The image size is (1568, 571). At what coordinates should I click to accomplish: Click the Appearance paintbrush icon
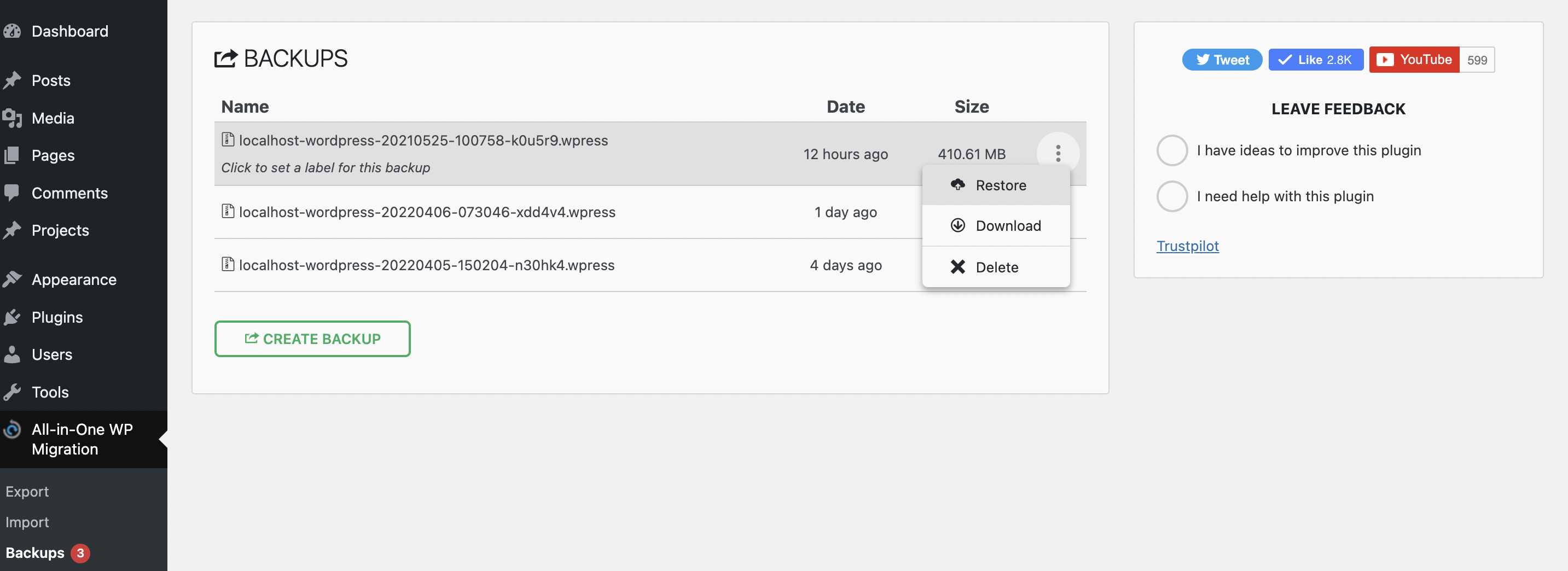click(12, 279)
